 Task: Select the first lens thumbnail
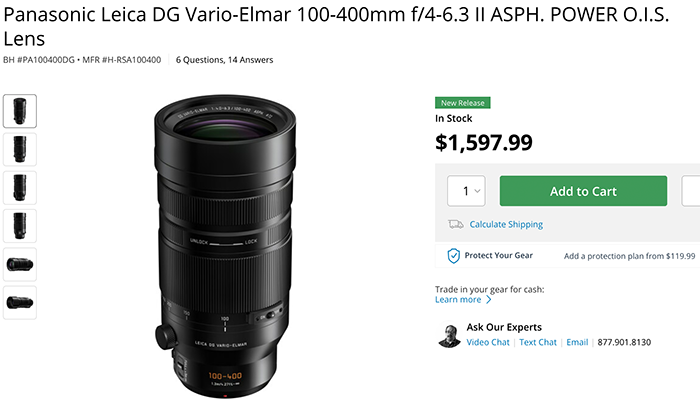(x=20, y=111)
